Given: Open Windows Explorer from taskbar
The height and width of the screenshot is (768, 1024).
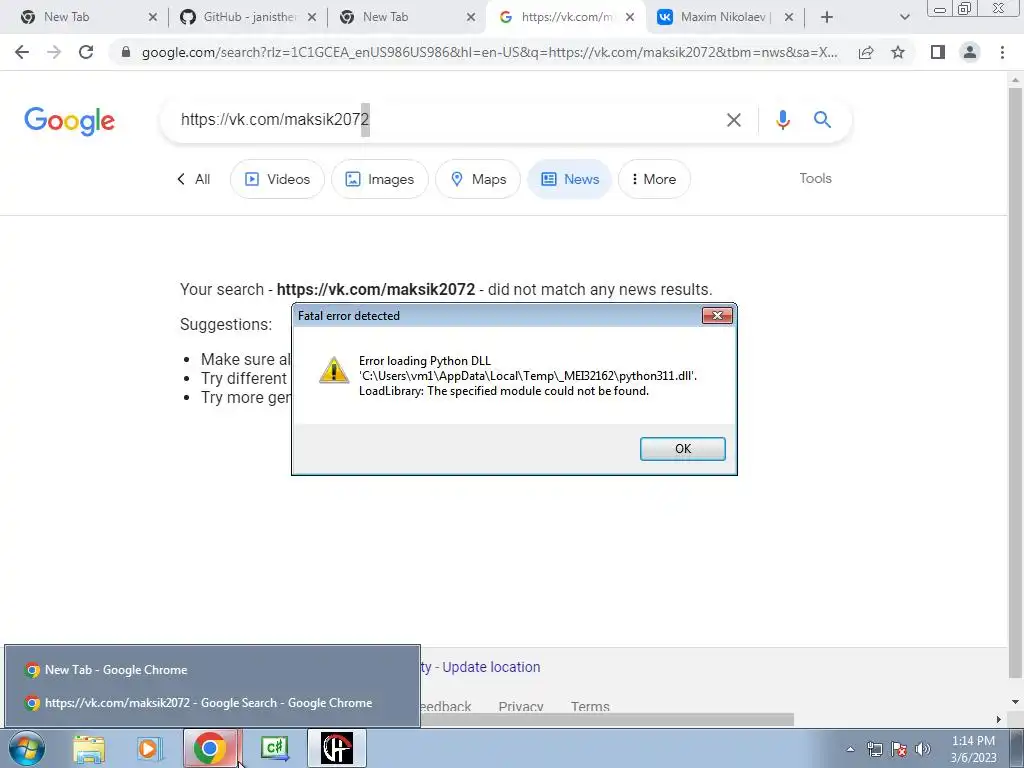Looking at the screenshot, I should coord(89,748).
